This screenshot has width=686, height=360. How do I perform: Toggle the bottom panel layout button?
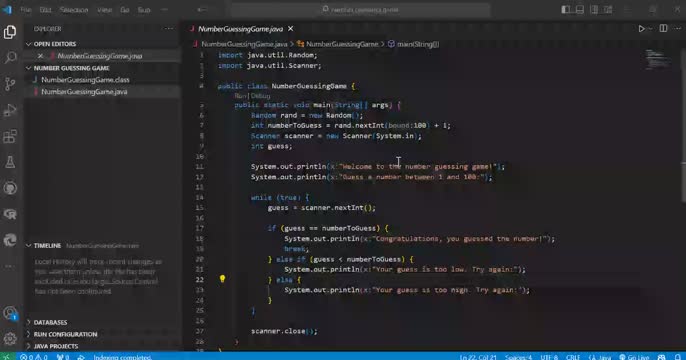pyautogui.click(x=580, y=9)
